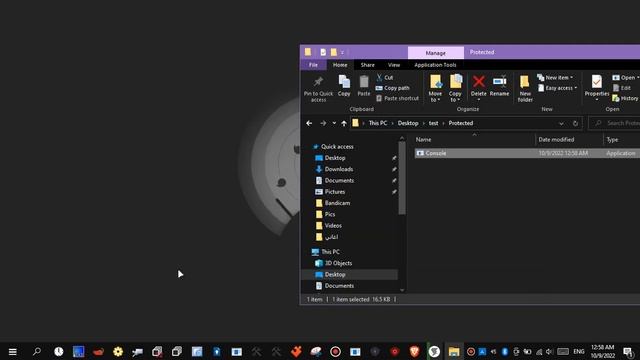This screenshot has height=360, width=640.
Task: Open the Windows Start menu
Action: pos(13,351)
